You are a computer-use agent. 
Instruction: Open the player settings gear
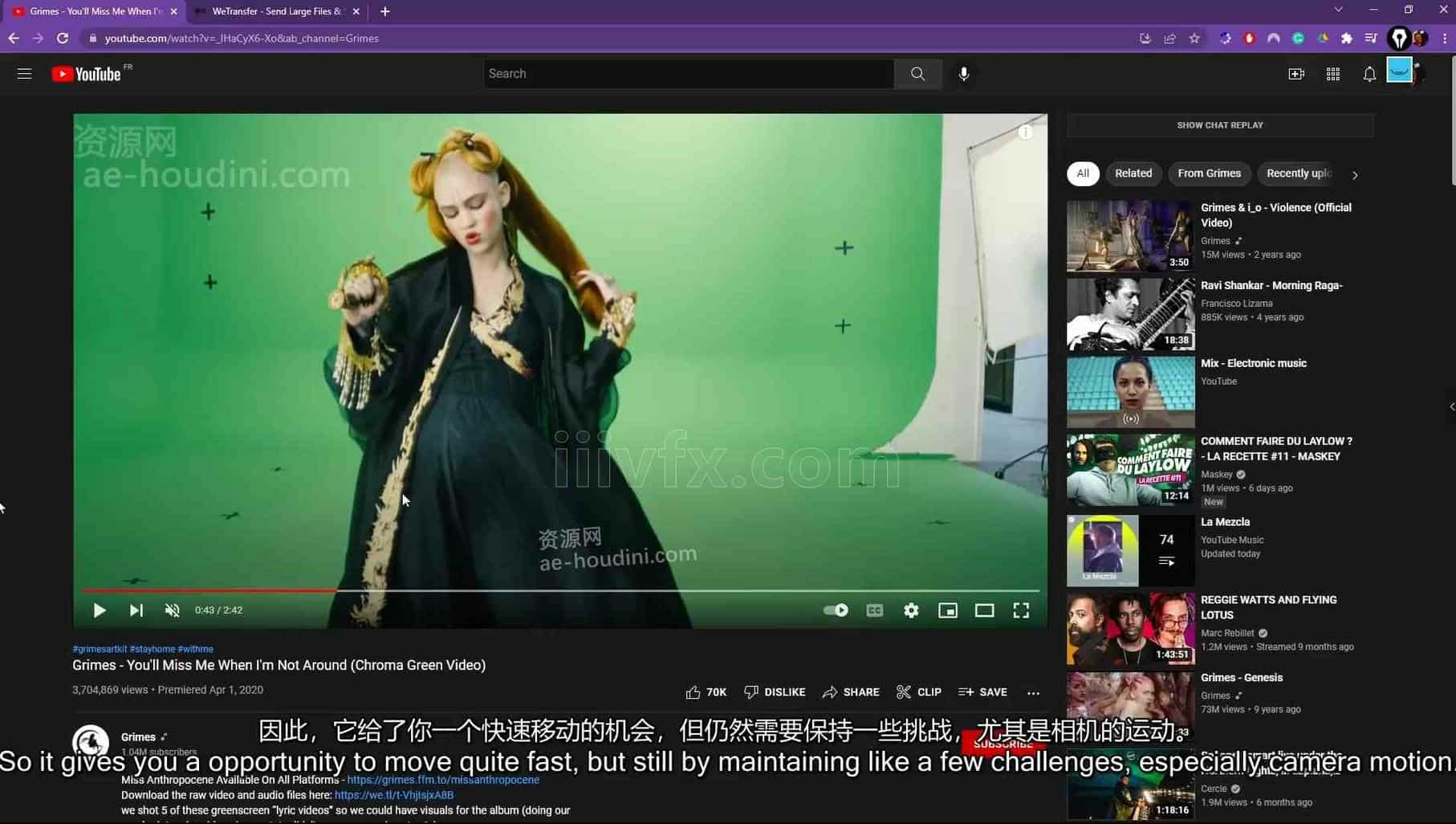[911, 610]
